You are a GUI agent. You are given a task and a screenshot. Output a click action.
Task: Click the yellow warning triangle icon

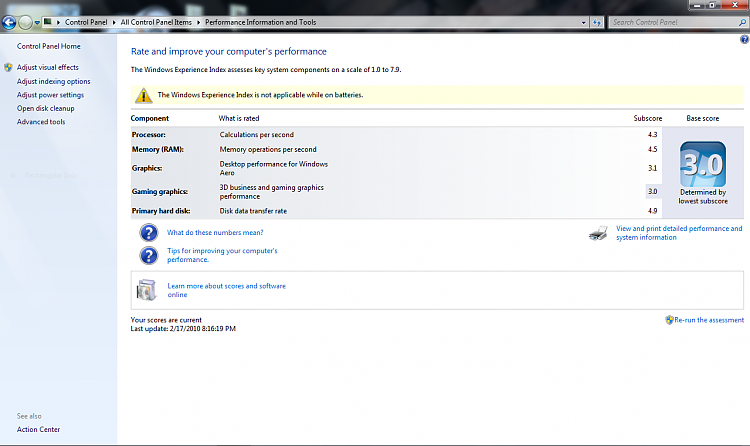143,95
